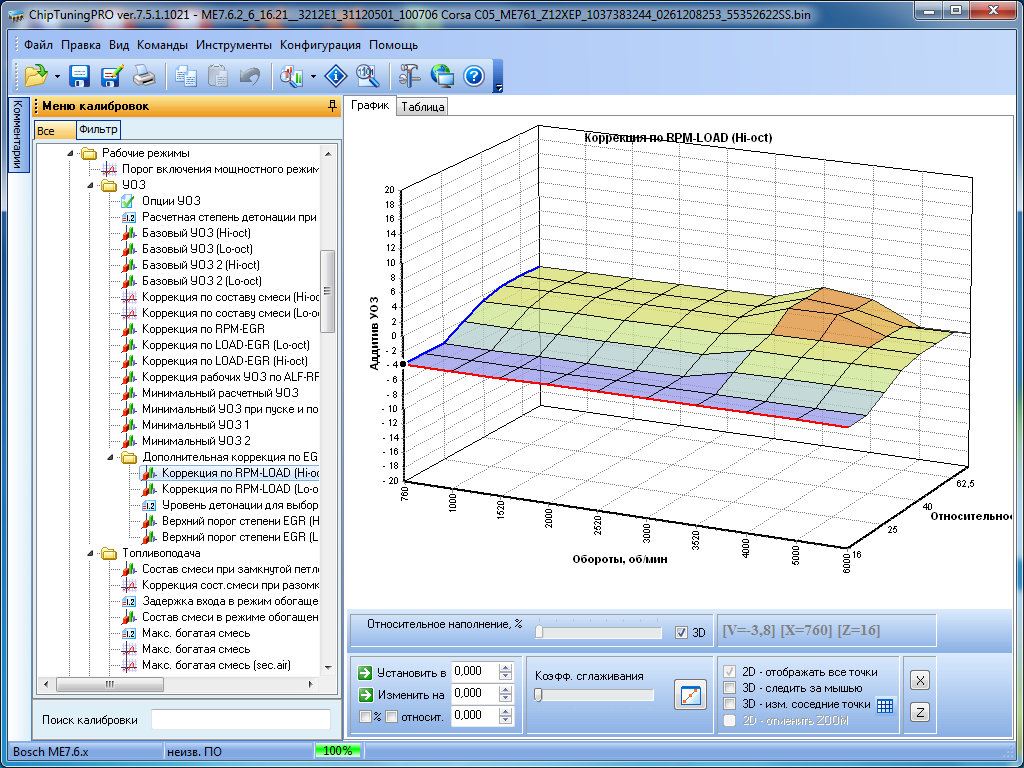Click the Установить в green arrow button
This screenshot has height=768, width=1024.
pos(366,671)
